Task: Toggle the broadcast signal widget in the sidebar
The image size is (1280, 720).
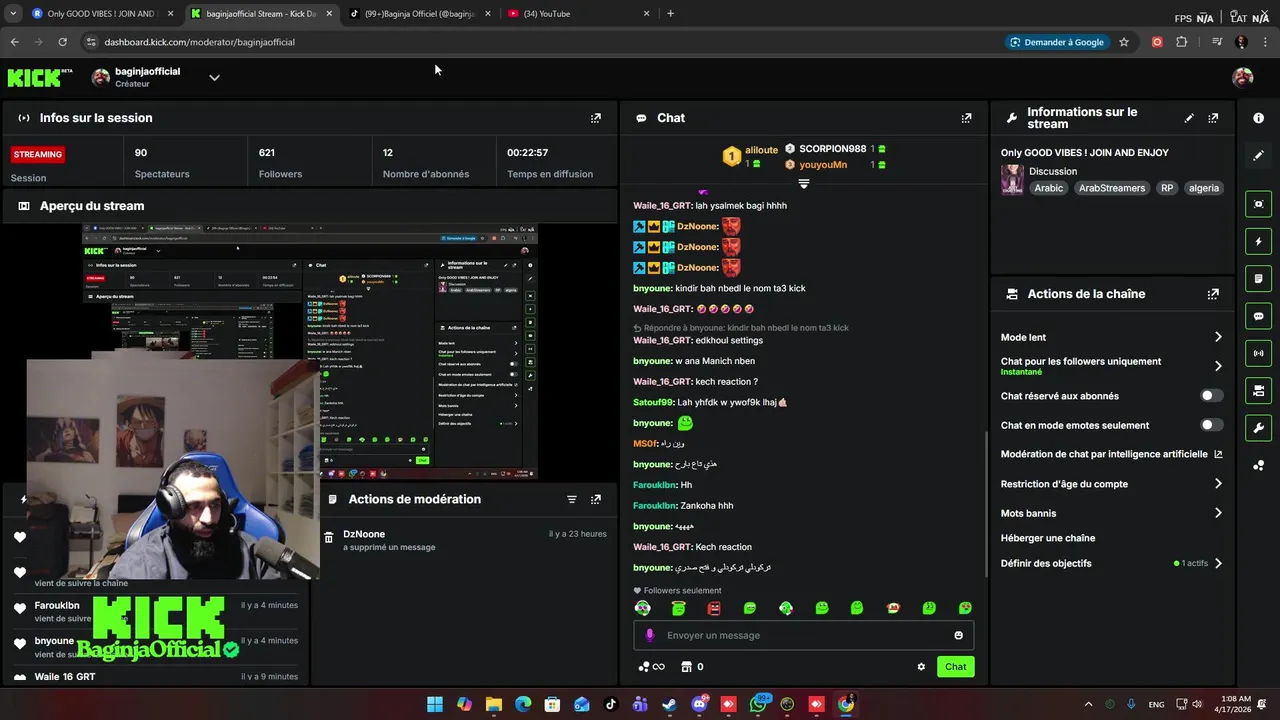Action: [1258, 353]
